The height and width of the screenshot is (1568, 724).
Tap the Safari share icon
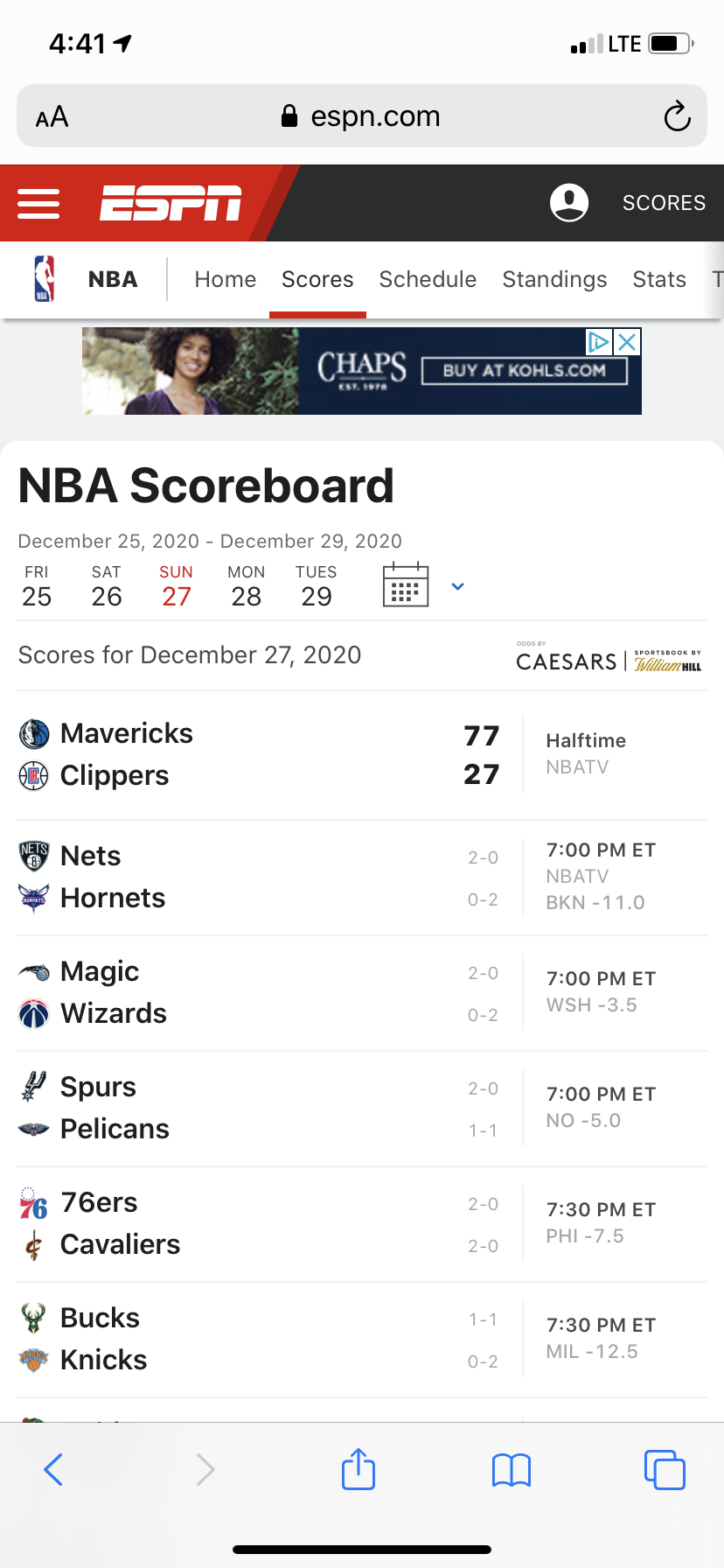[359, 1469]
